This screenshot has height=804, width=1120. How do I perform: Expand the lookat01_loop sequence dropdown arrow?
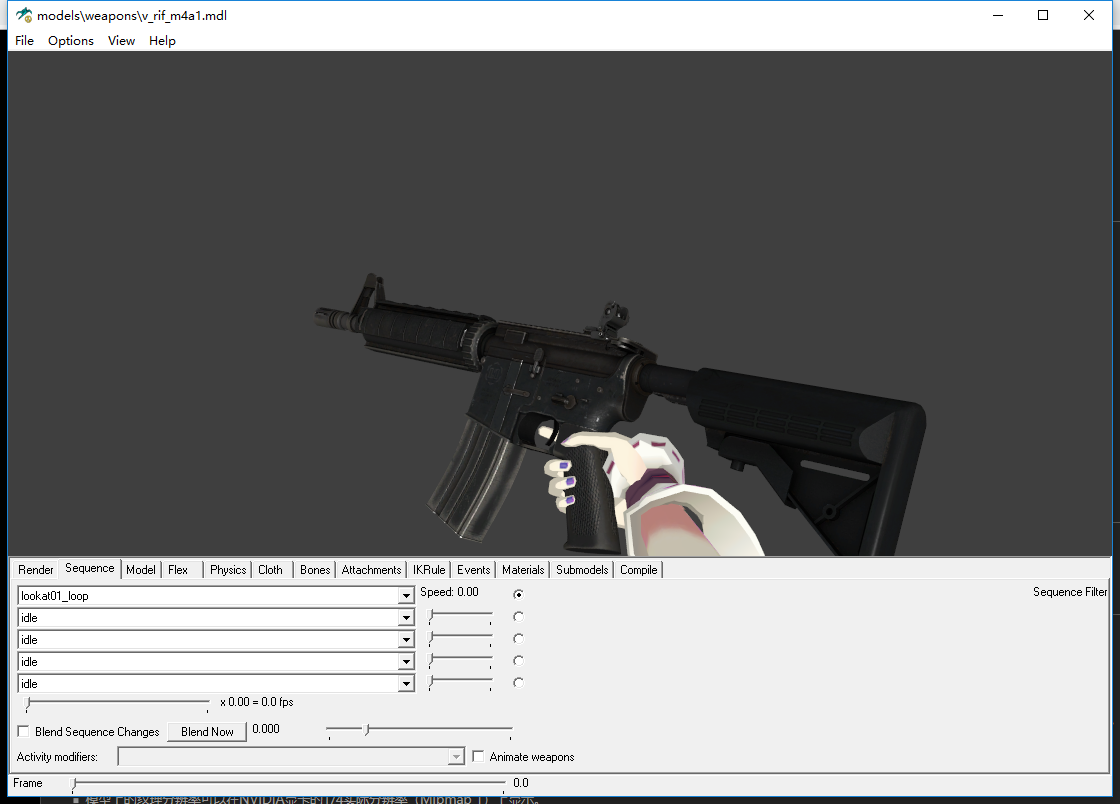pyautogui.click(x=406, y=596)
